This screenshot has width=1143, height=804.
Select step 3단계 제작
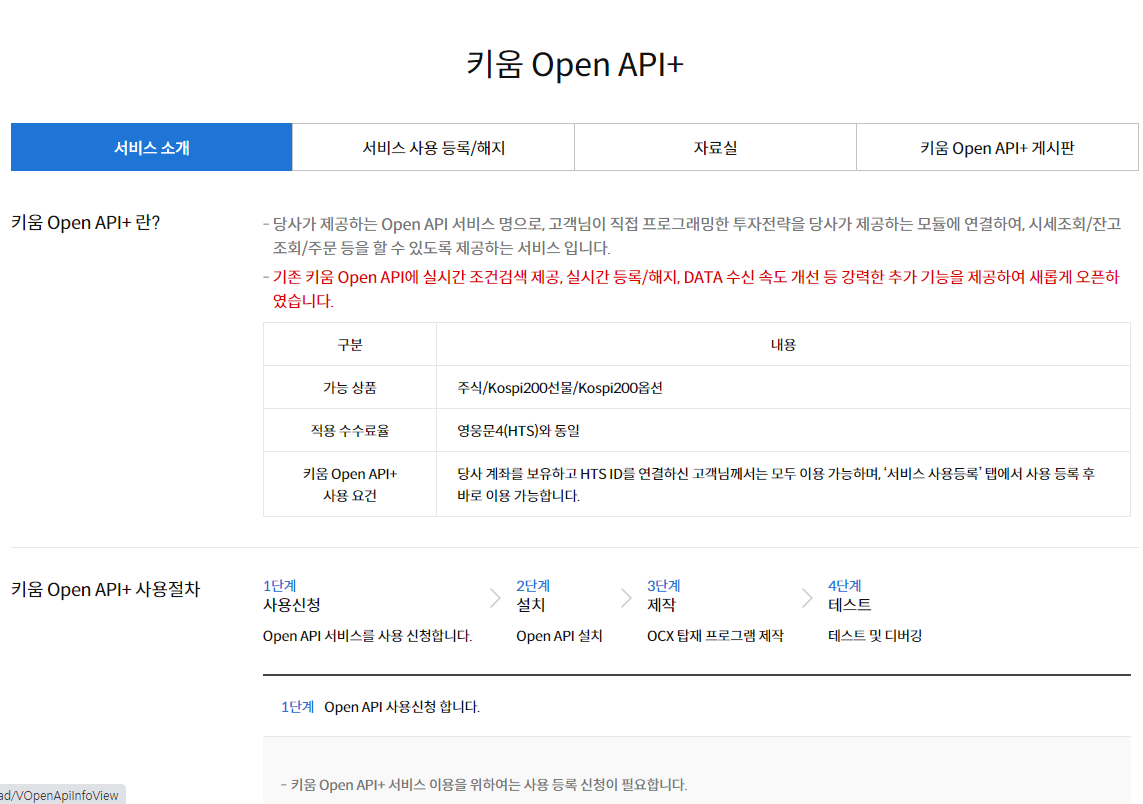[663, 596]
